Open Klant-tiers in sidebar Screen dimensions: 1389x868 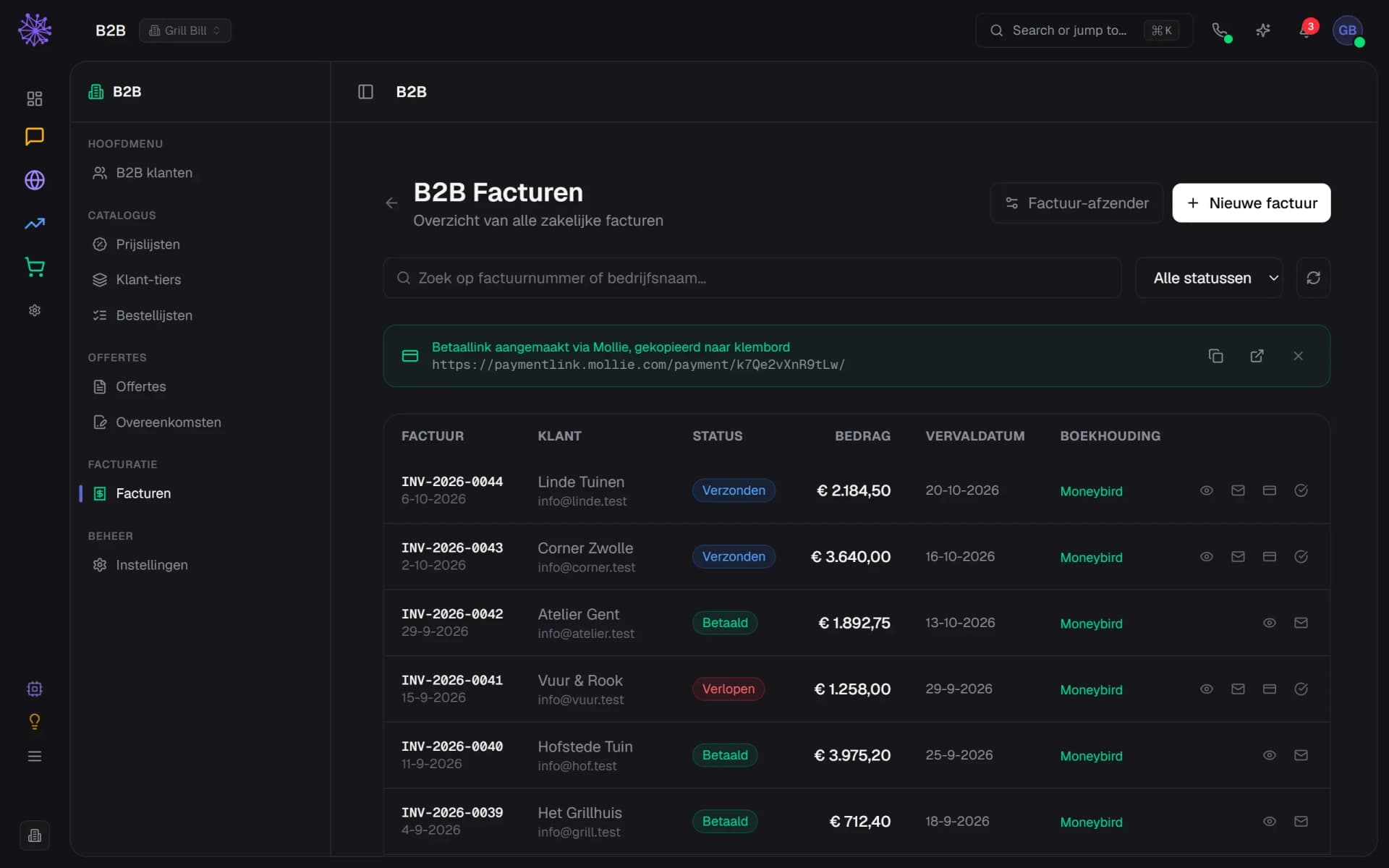(x=200, y=280)
